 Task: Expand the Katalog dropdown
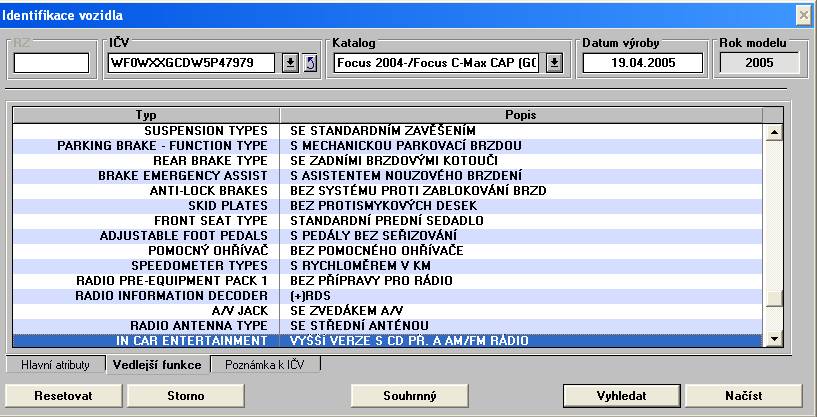point(554,64)
